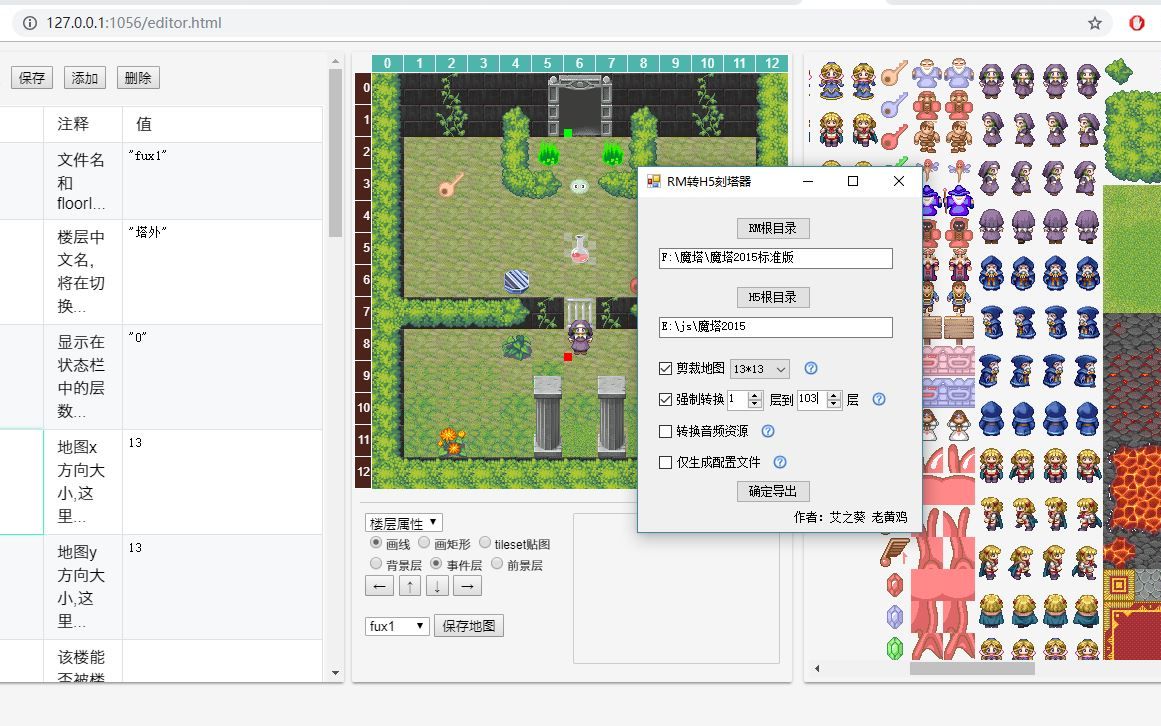Image resolution: width=1161 pixels, height=726 pixels.
Task: Click the right arrow map shift icon
Action: [x=467, y=585]
